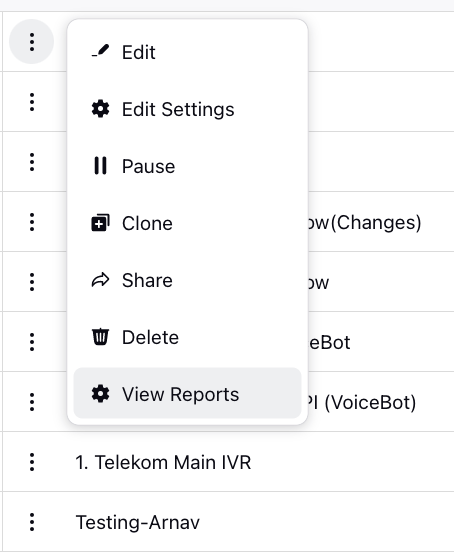Click the clone duplicate icon
This screenshot has width=454, height=558.
click(100, 223)
